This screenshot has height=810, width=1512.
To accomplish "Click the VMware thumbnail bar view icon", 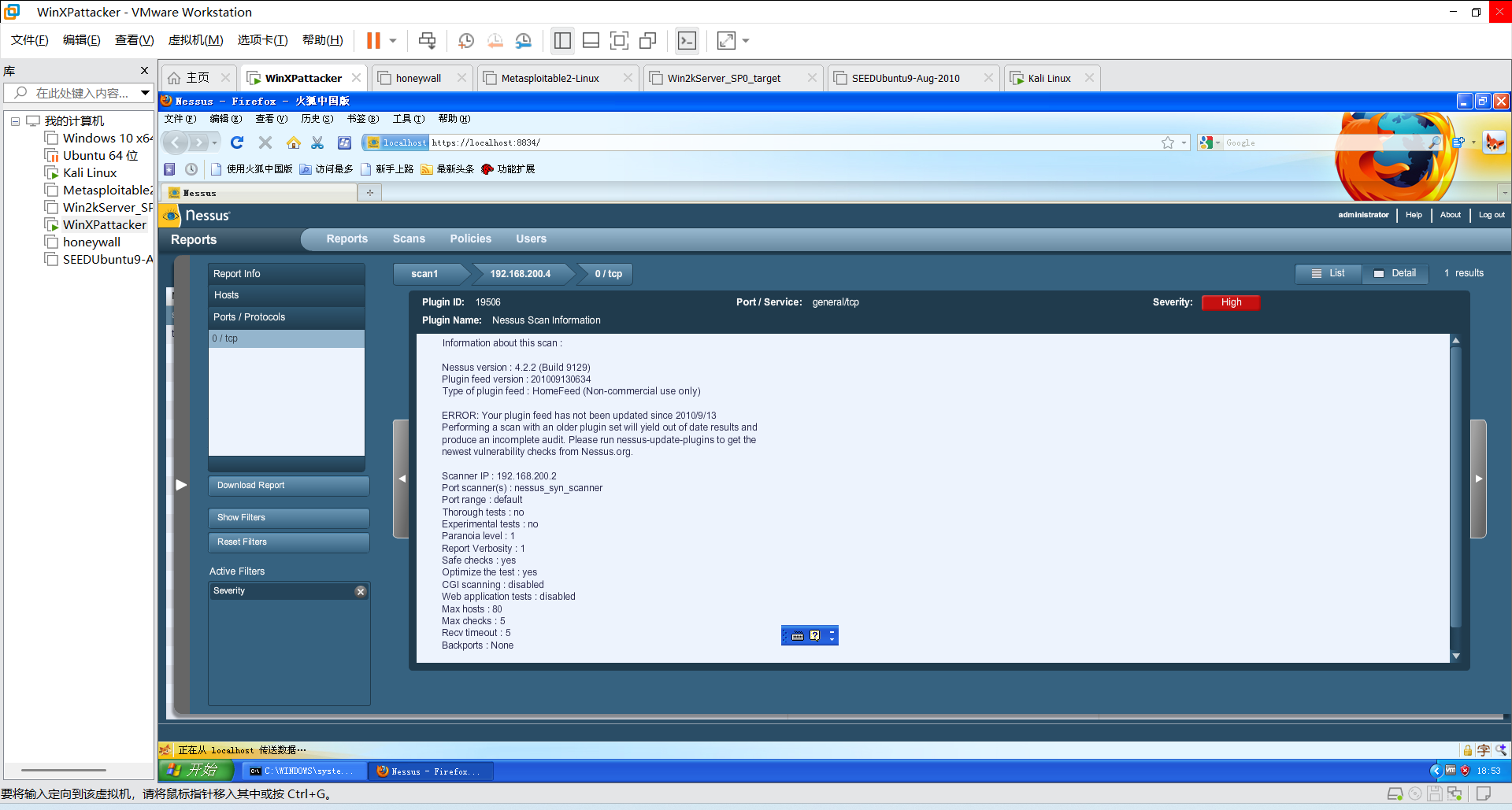I will [591, 40].
